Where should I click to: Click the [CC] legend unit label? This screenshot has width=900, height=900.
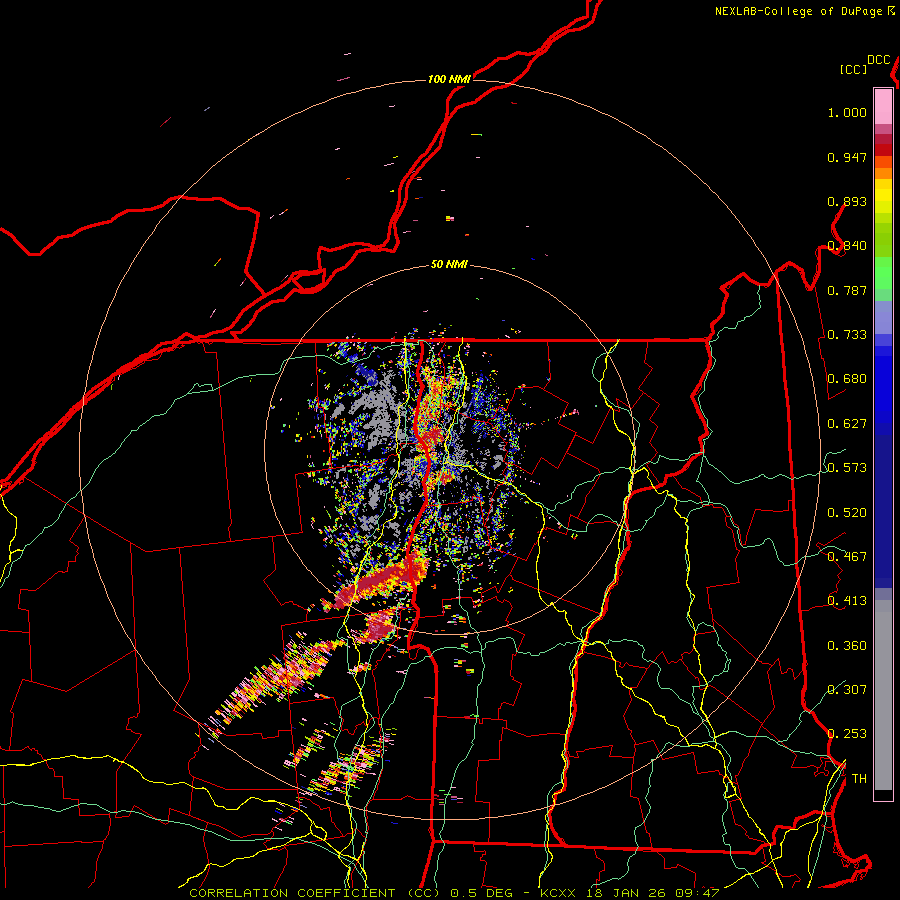tap(853, 69)
